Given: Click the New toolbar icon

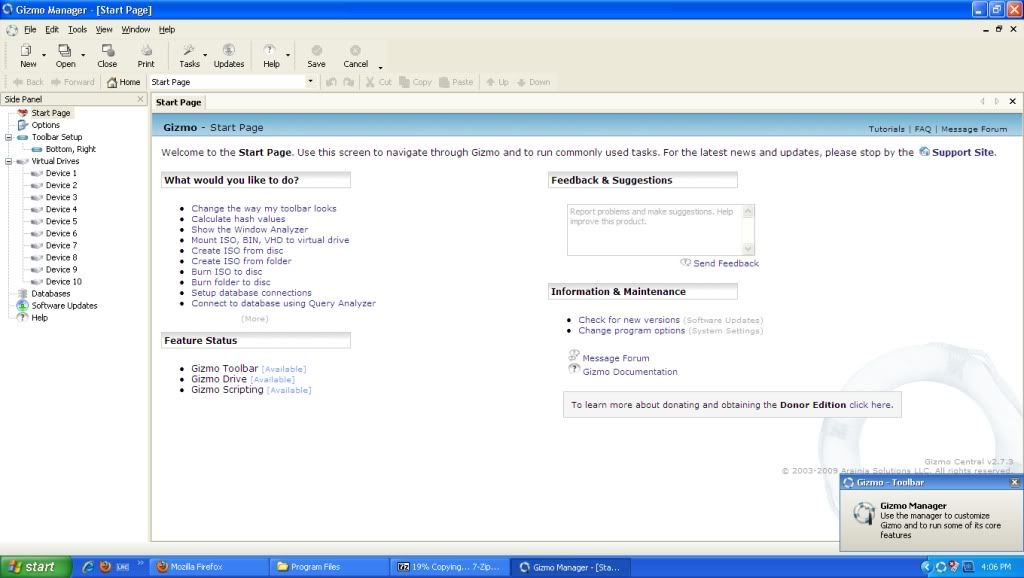Looking at the screenshot, I should click(x=27, y=56).
